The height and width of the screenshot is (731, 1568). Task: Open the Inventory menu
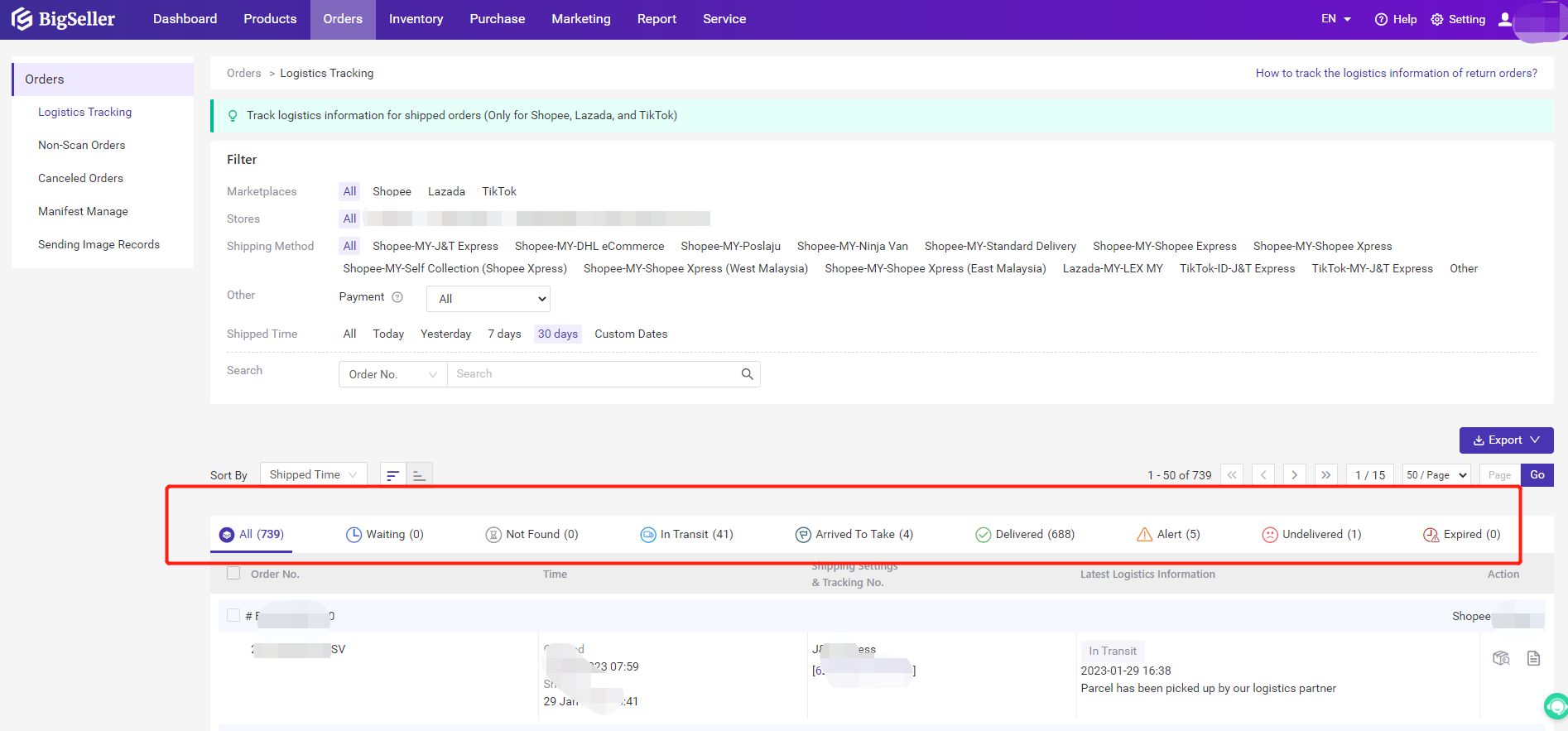click(416, 19)
